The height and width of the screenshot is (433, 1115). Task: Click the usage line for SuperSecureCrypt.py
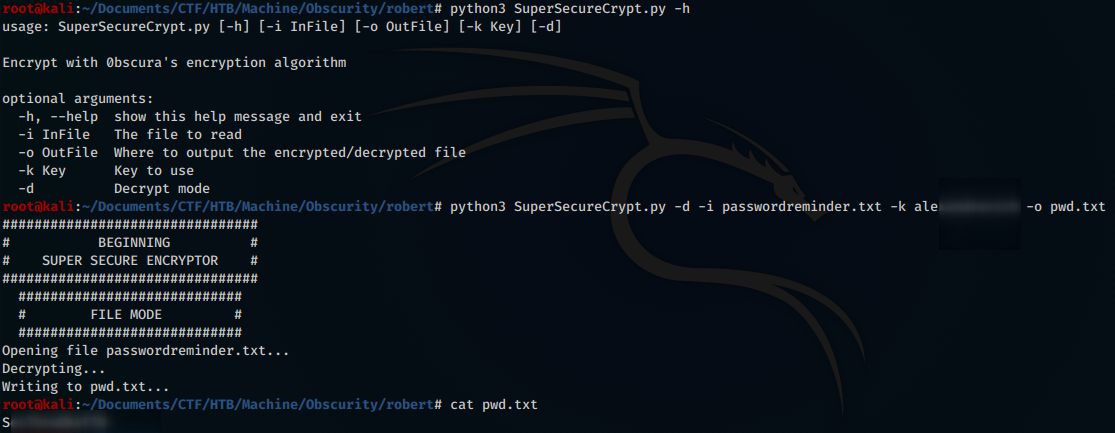[282, 27]
